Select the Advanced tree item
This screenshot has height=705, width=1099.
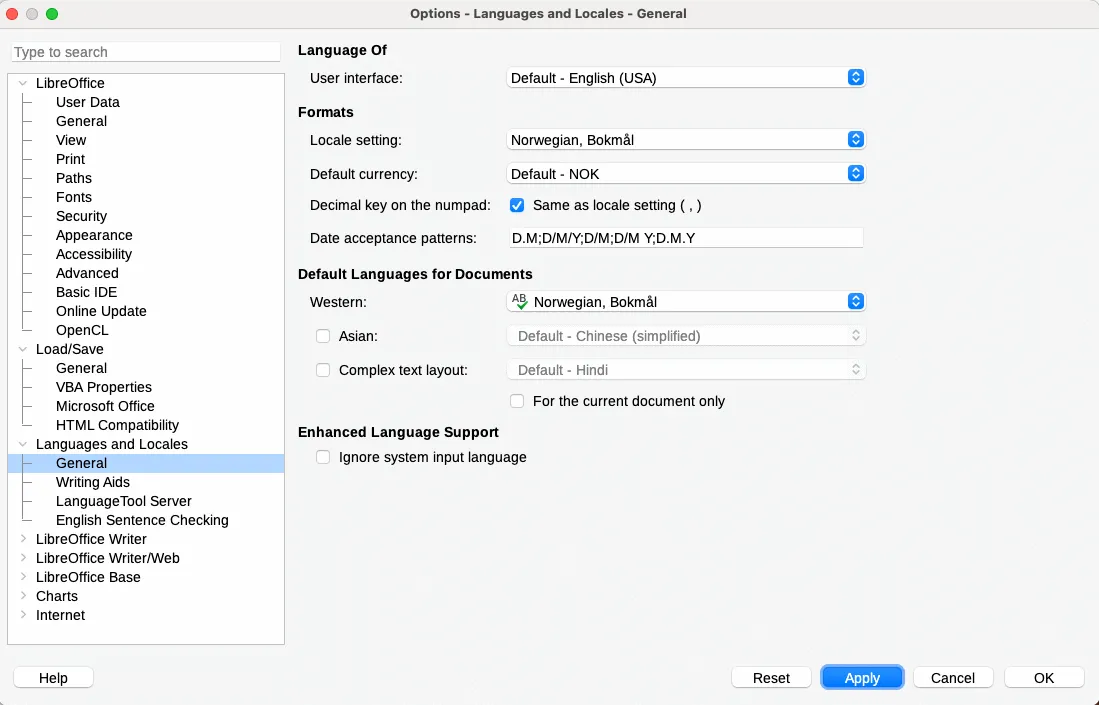(87, 273)
